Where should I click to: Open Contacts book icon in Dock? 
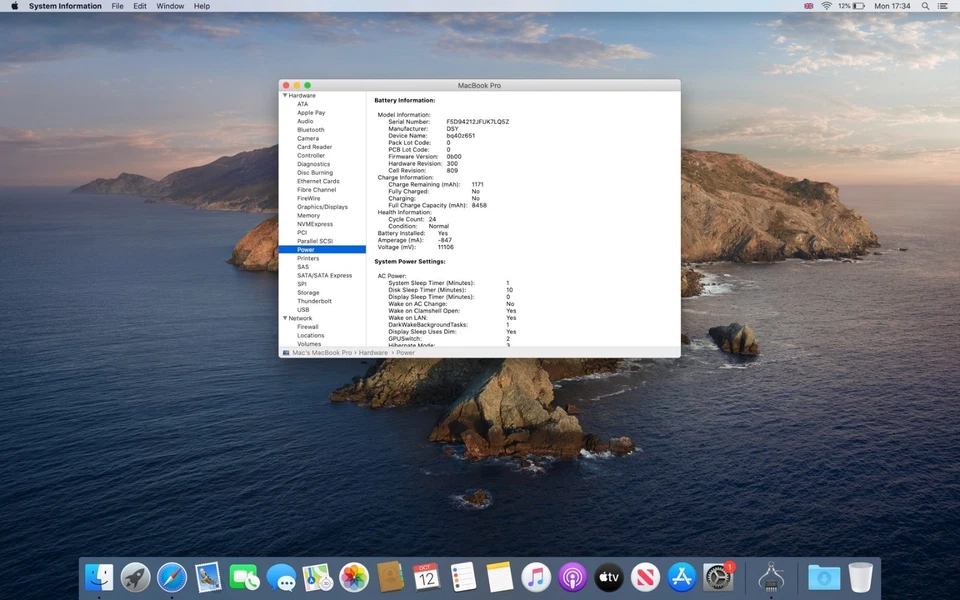(390, 577)
